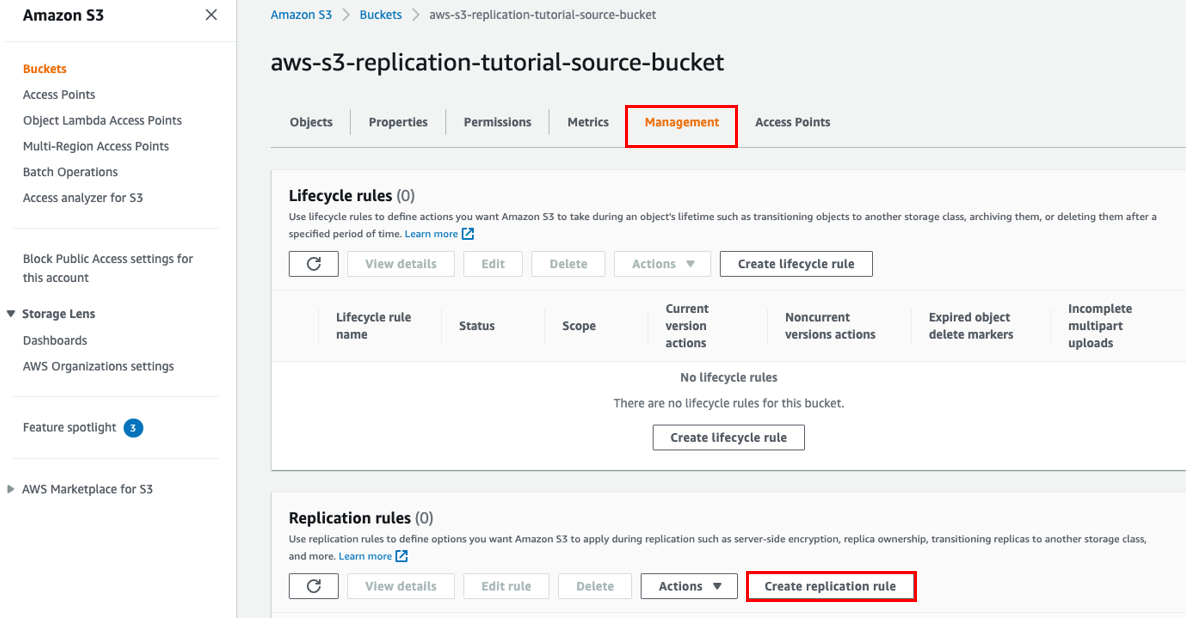This screenshot has height=618, width=1186.
Task: Open Amazon S3 breadcrumb link
Action: click(301, 15)
